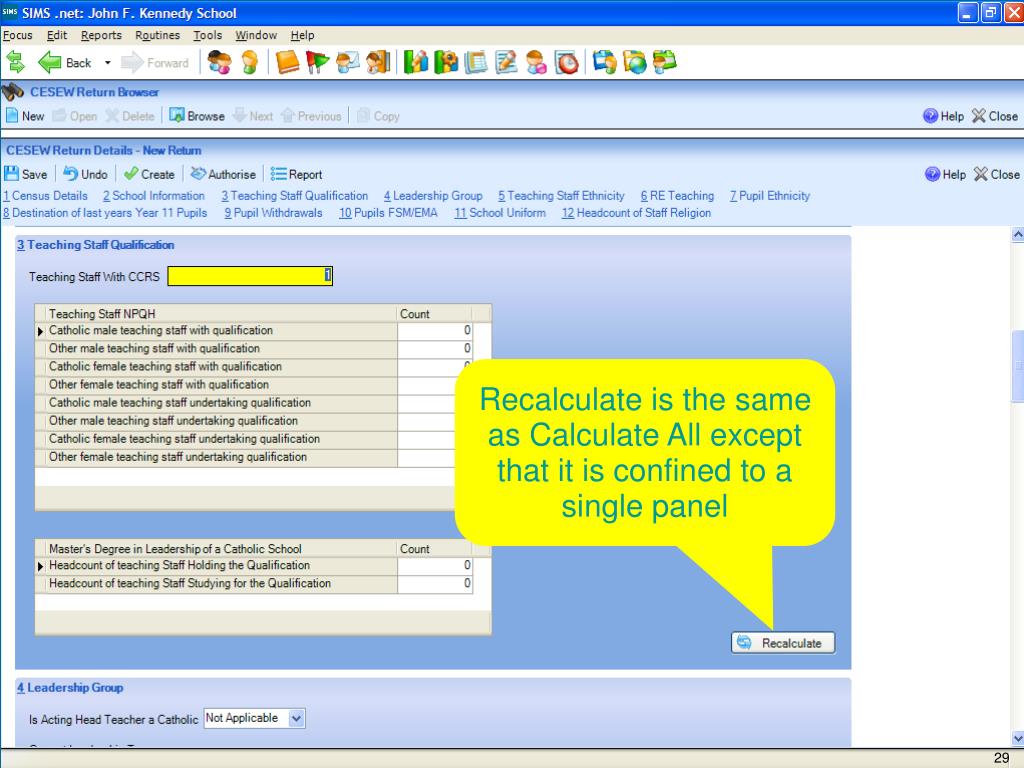Jump to 11 School Uniform panel
The height and width of the screenshot is (768, 1024).
(x=500, y=213)
